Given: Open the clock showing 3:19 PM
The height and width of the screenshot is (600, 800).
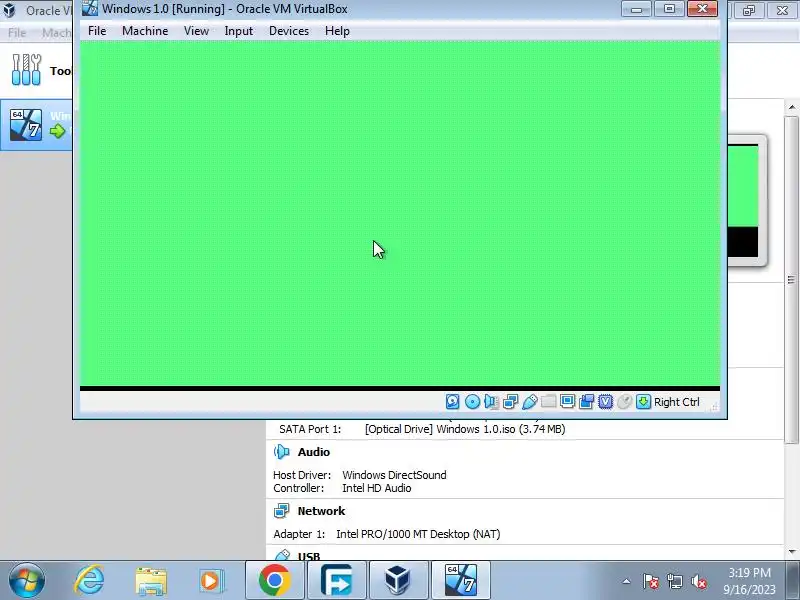Looking at the screenshot, I should point(749,581).
